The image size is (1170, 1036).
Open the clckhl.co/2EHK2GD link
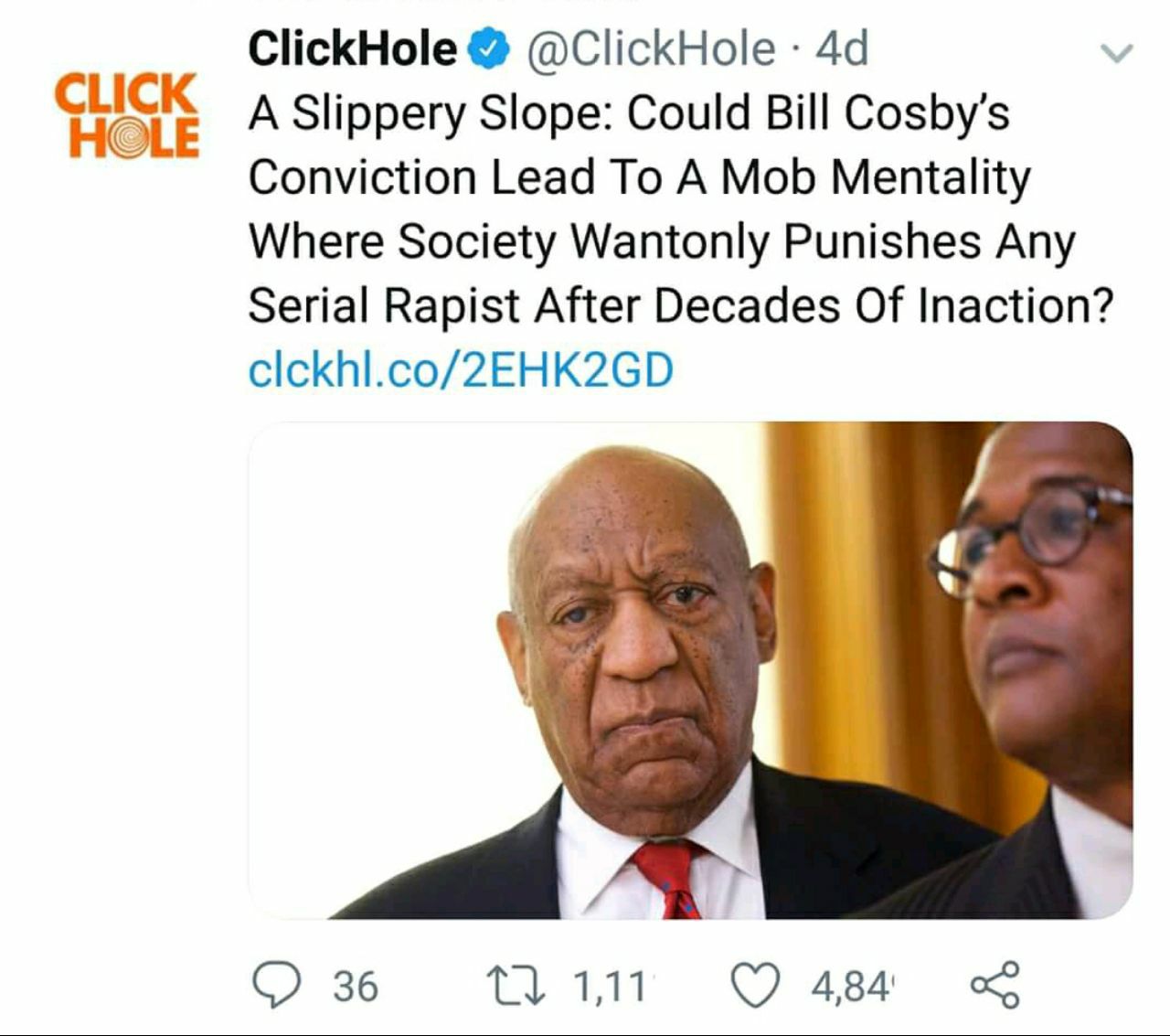point(461,369)
